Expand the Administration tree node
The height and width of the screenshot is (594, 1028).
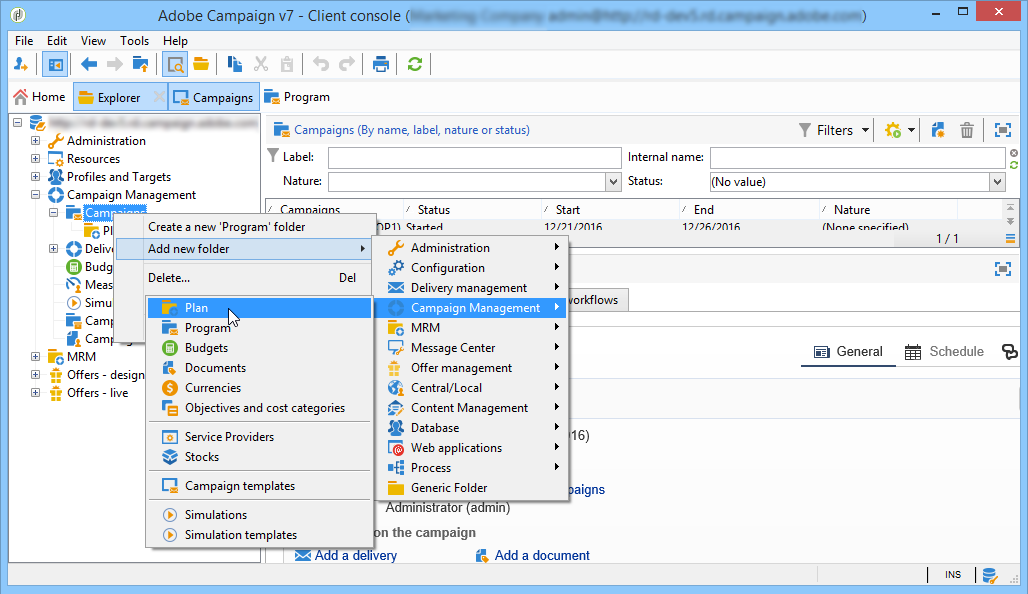(x=35, y=140)
